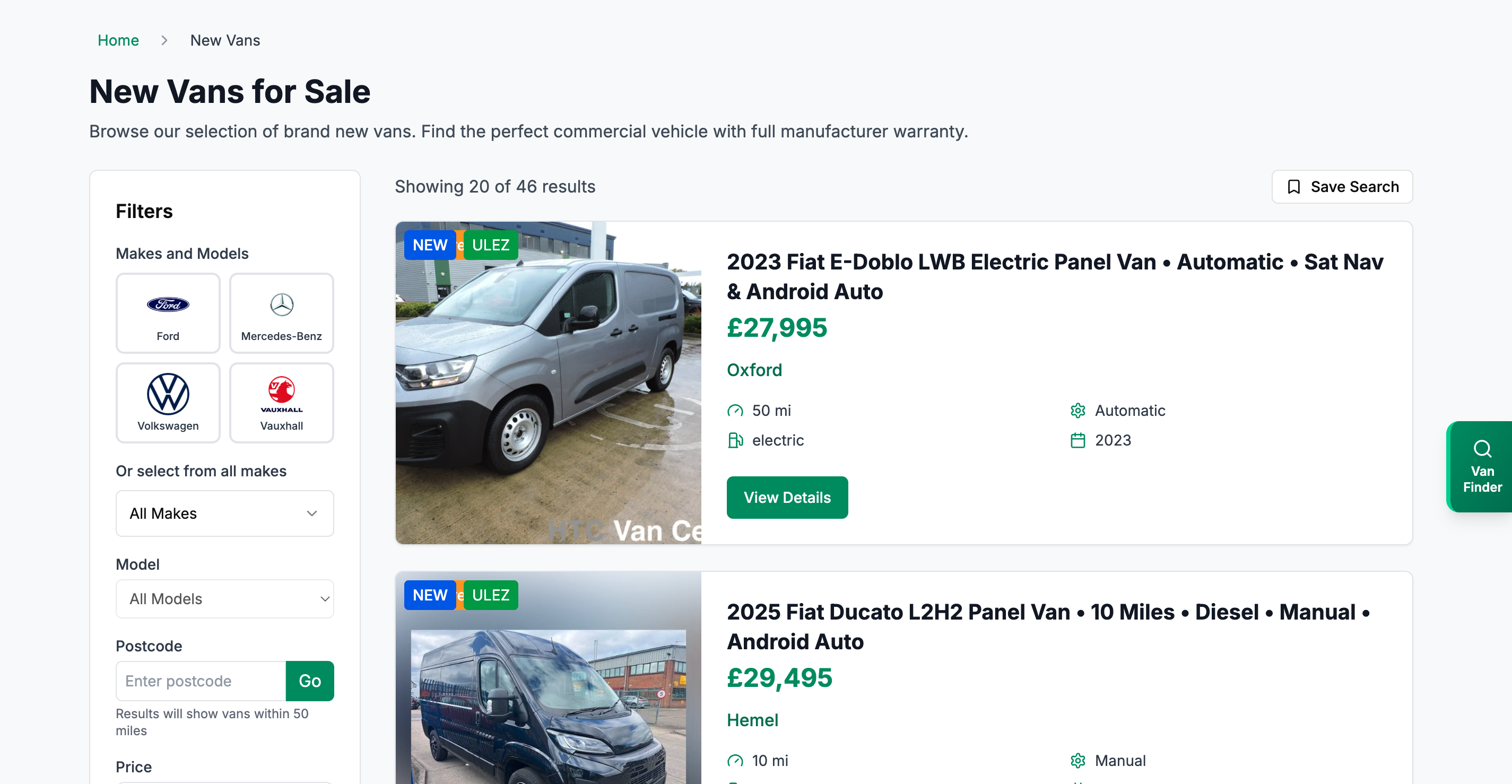The width and height of the screenshot is (1512, 784).
Task: Pick the Volkswagen logo tile
Action: click(168, 394)
